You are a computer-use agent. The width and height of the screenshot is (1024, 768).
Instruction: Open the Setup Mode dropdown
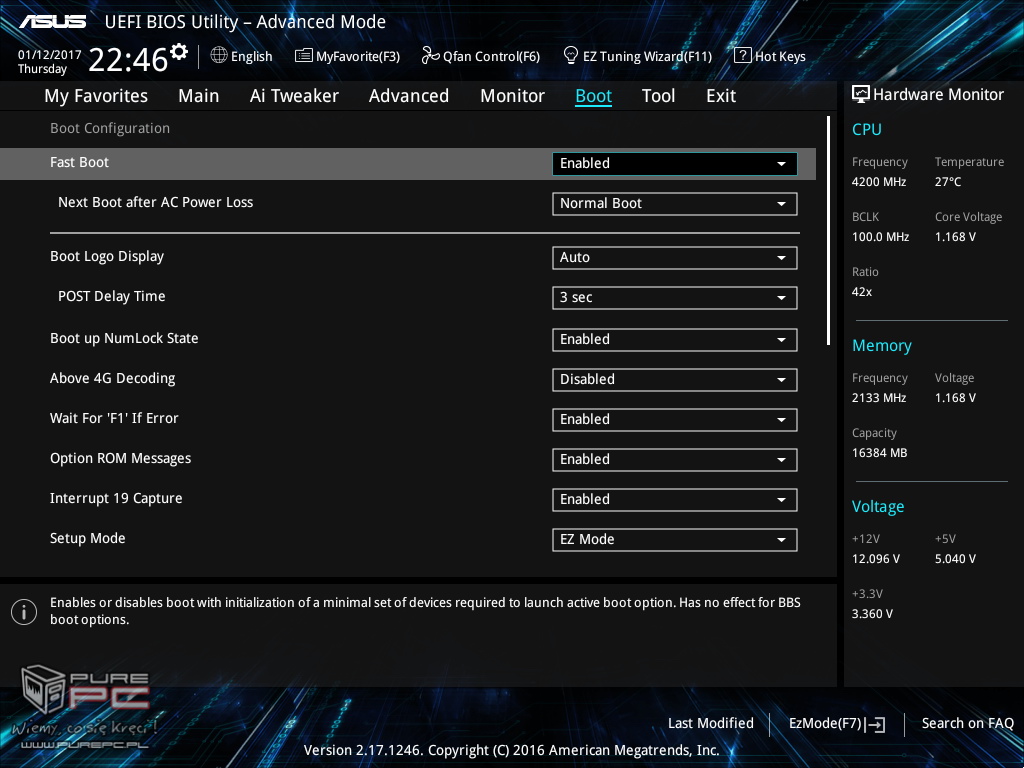coord(674,540)
